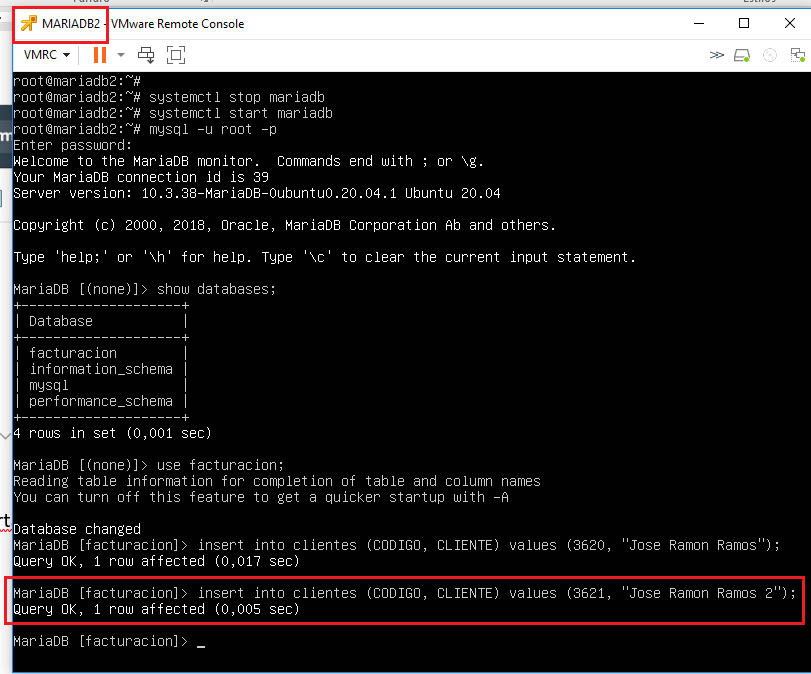Screen dimensions: 811x674
Task: Click the network adapter device icon
Action: click(x=795, y=55)
